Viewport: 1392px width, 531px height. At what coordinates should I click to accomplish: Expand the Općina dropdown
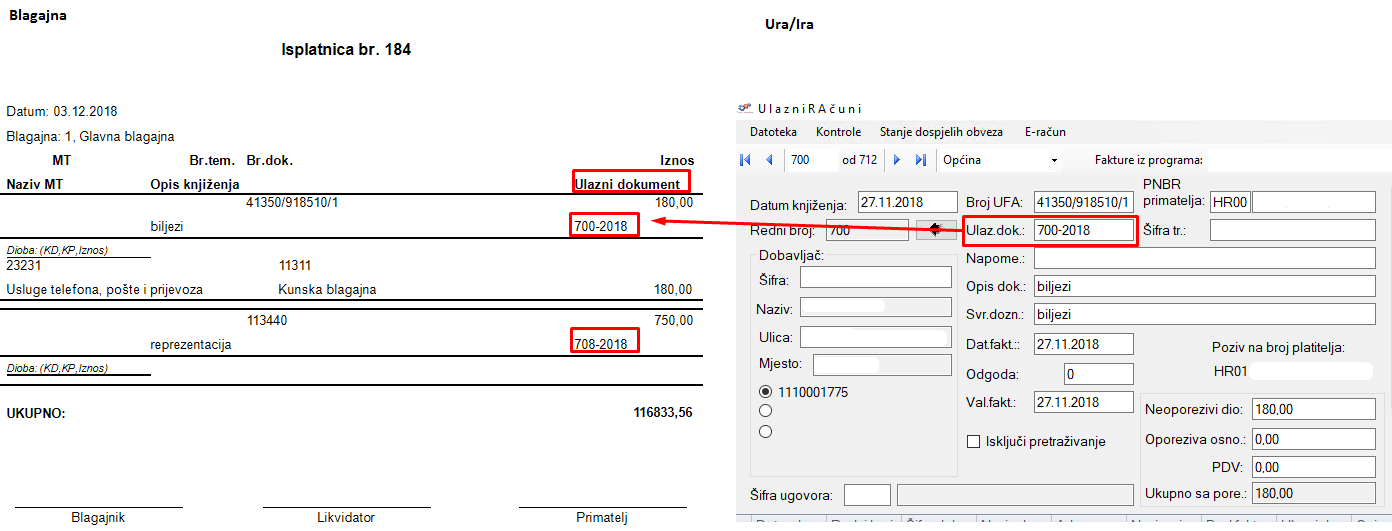(1054, 160)
